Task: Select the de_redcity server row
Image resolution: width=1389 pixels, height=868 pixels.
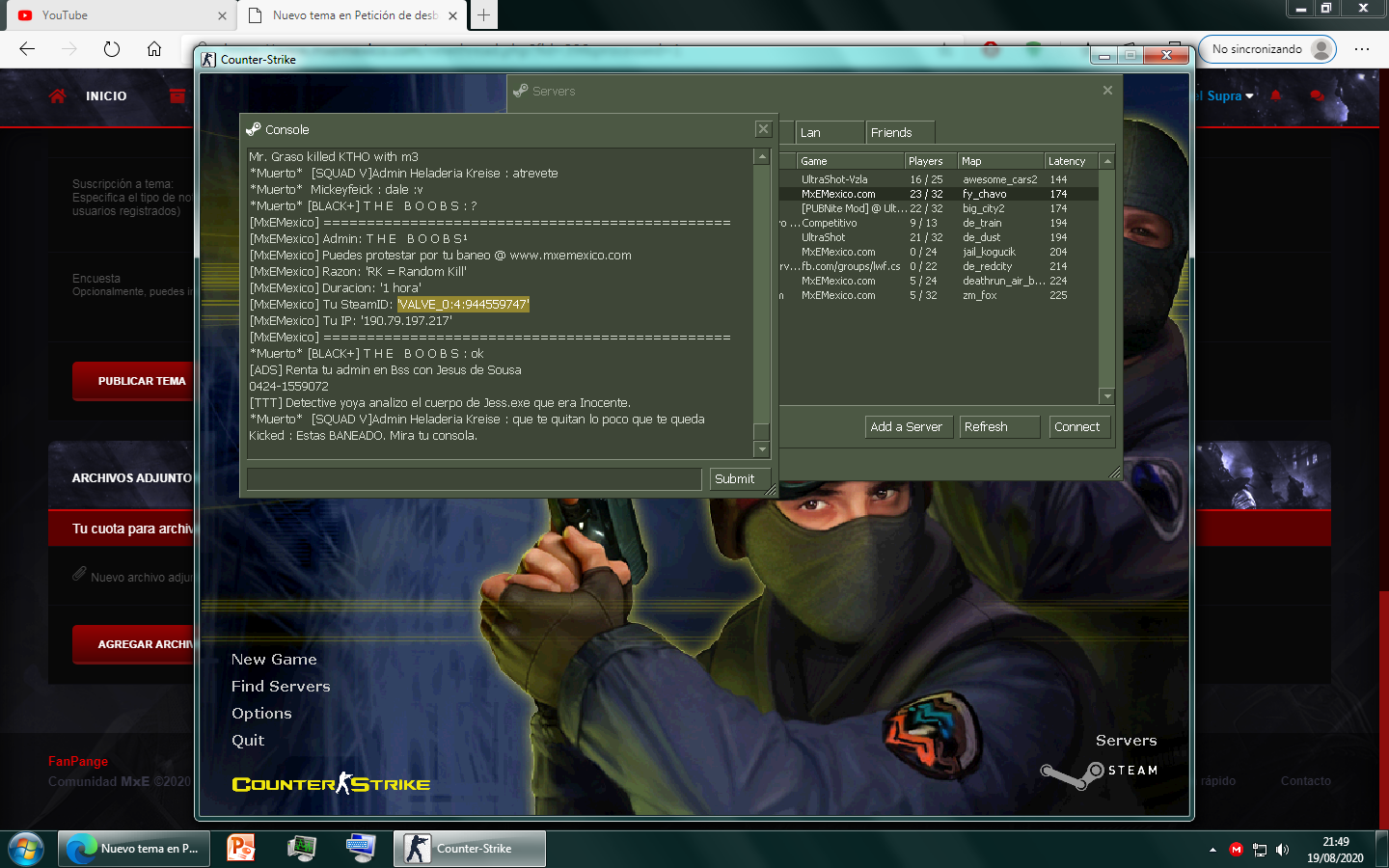Action: 938,266
